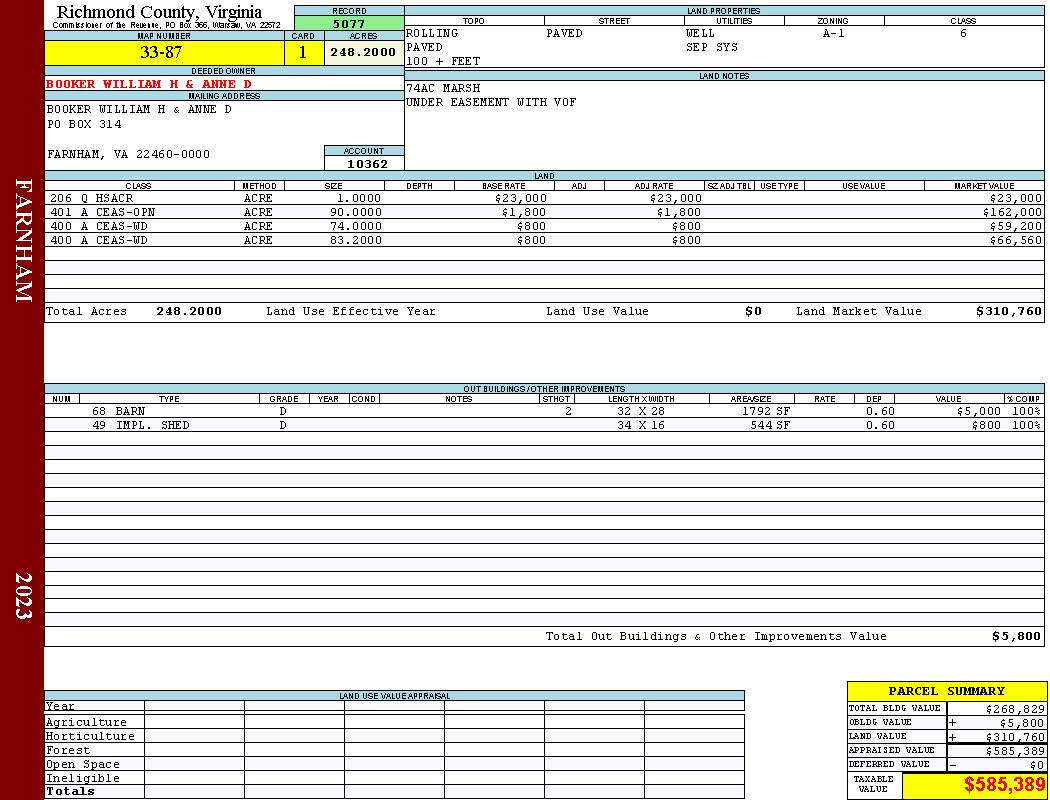Select the PO BOX 314 address line
Screen dimensions: 1050x800
coord(84,125)
